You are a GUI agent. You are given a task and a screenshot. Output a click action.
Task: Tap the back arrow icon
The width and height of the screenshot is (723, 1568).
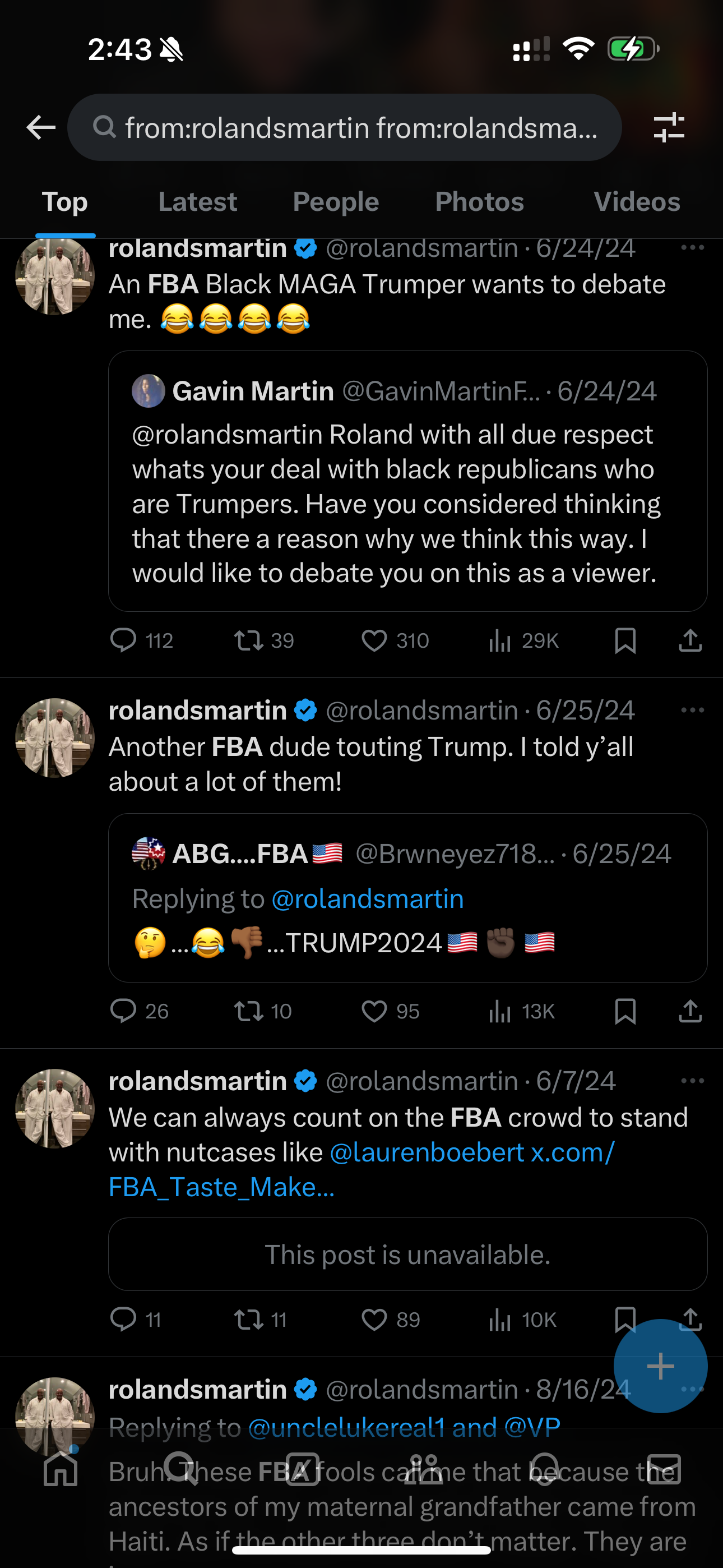[x=41, y=127]
